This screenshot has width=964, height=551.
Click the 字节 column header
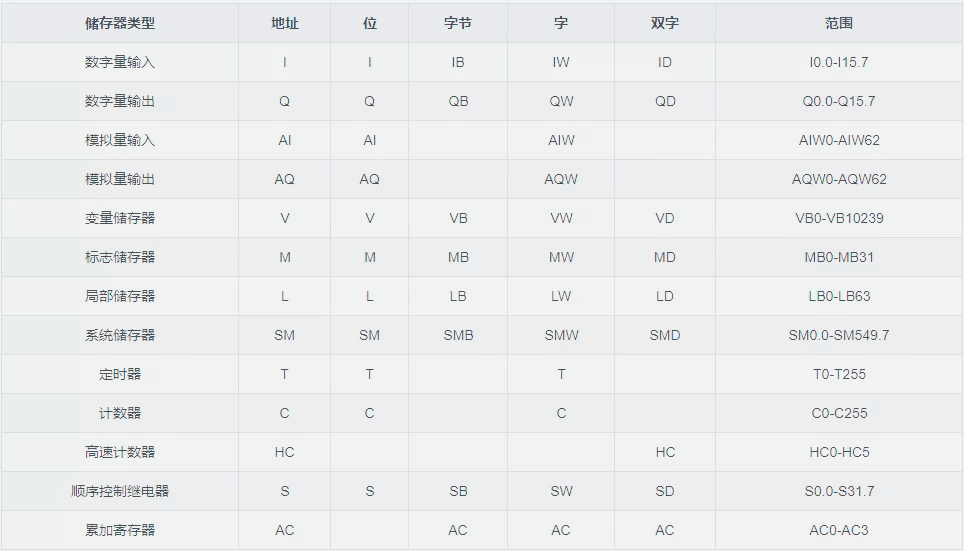[458, 23]
